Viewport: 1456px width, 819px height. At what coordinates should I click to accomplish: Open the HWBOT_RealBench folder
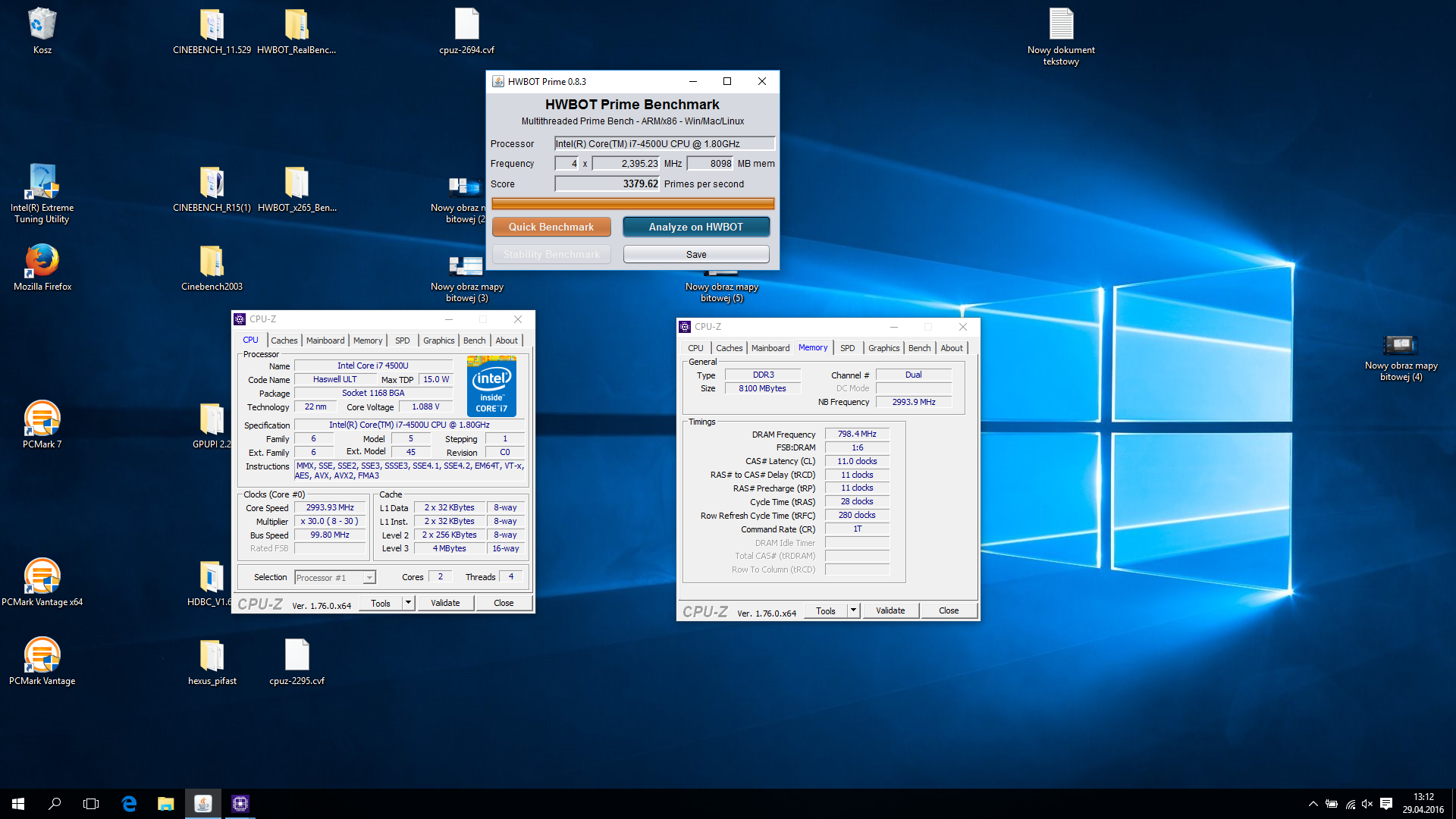point(297,30)
